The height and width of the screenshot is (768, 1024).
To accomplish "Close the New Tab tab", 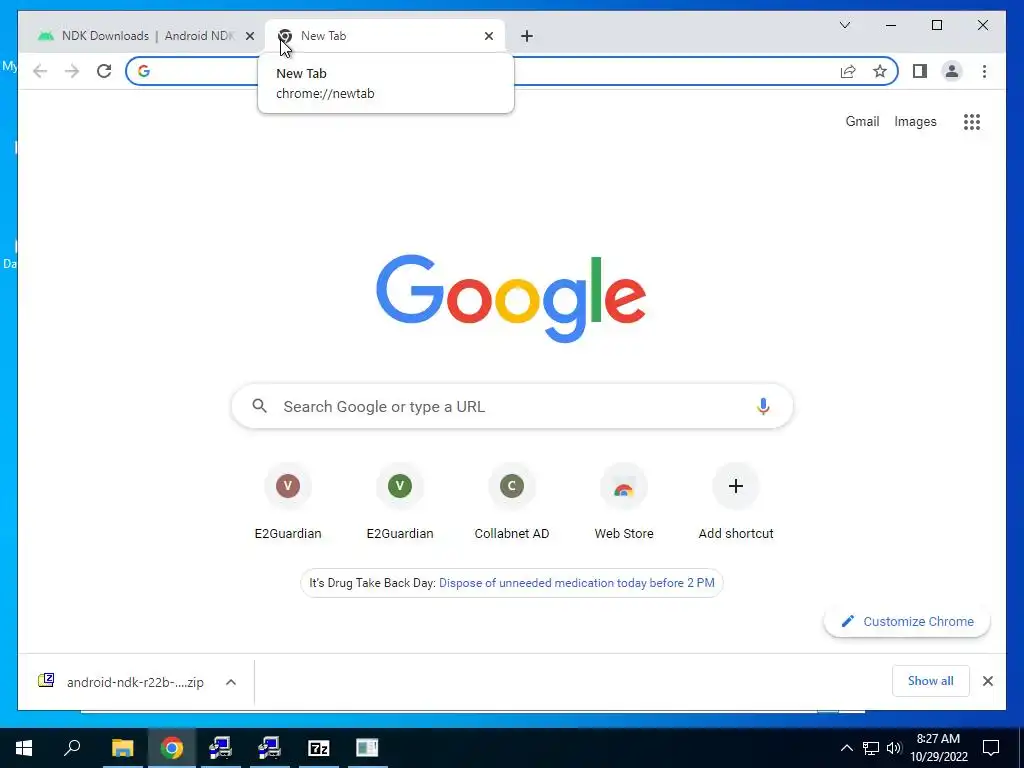I will tap(488, 36).
